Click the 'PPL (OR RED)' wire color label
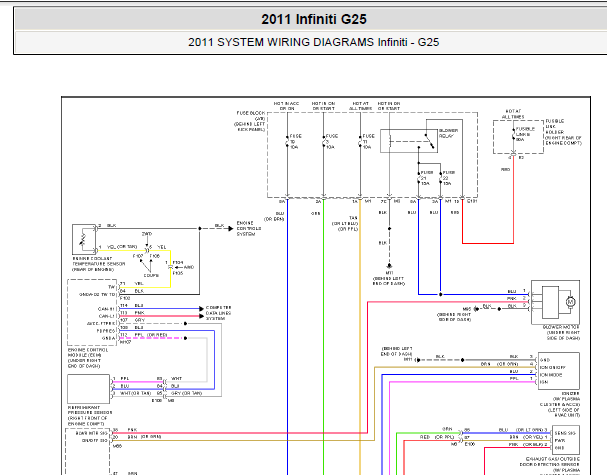This screenshot has height=475, width=607. click(x=151, y=334)
